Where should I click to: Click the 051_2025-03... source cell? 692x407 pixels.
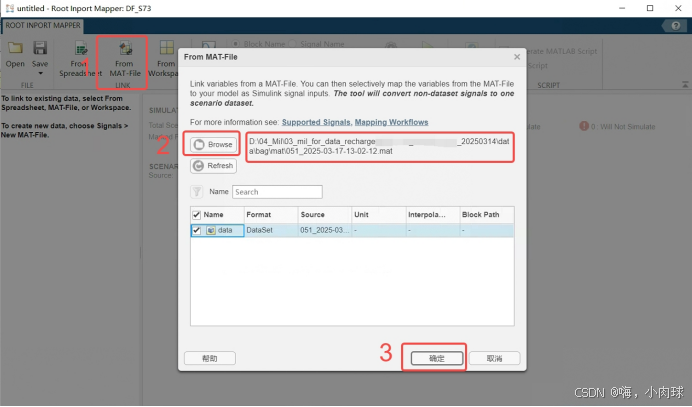click(x=325, y=230)
